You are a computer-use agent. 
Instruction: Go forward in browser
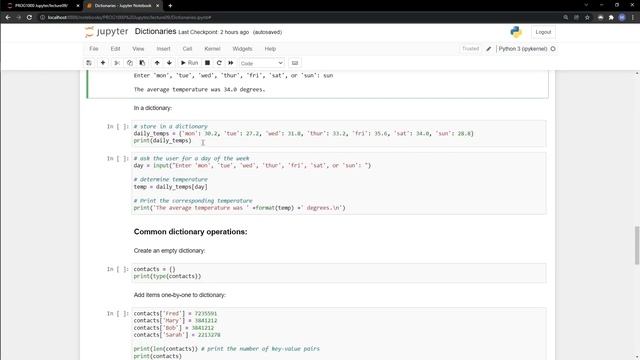click(18, 18)
